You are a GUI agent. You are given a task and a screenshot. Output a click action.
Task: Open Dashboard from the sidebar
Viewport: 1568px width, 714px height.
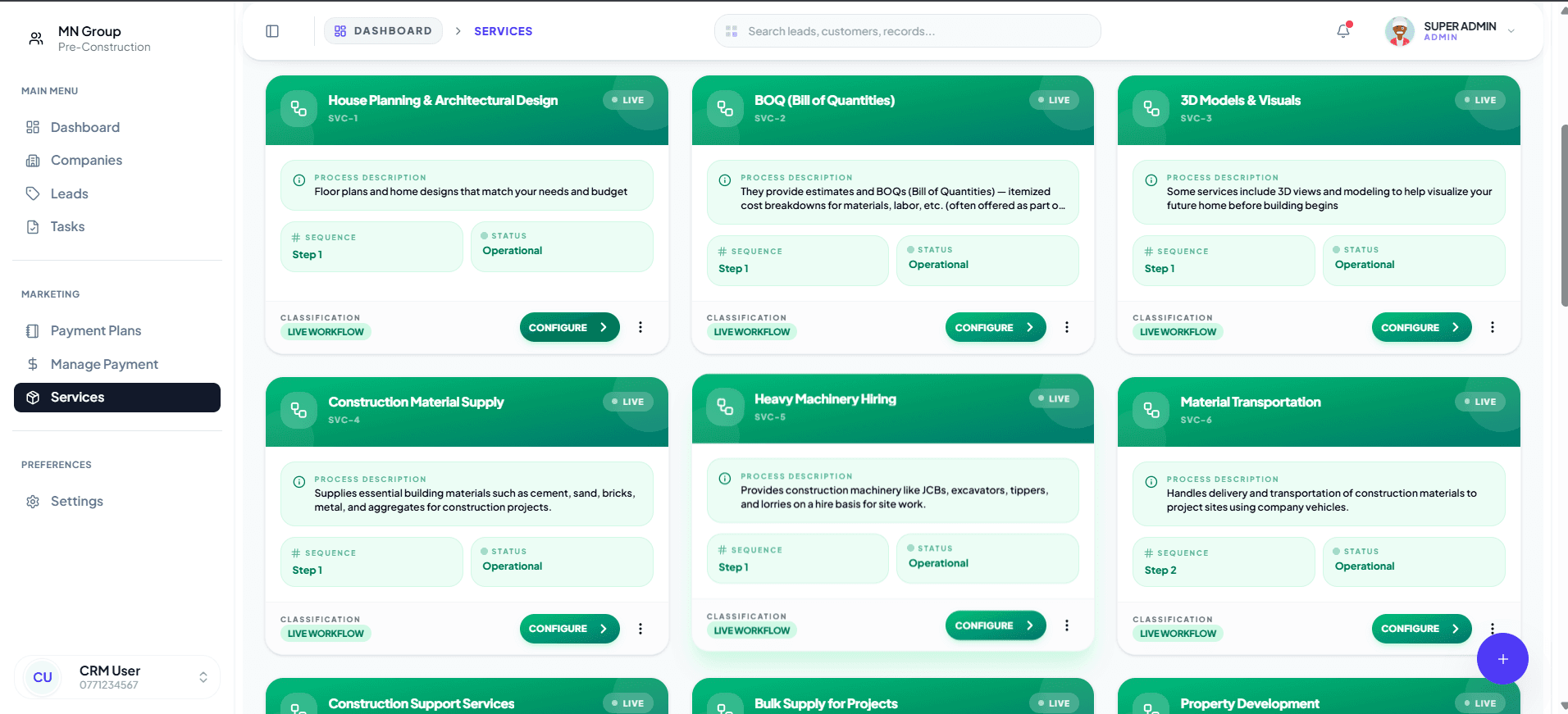(117, 127)
